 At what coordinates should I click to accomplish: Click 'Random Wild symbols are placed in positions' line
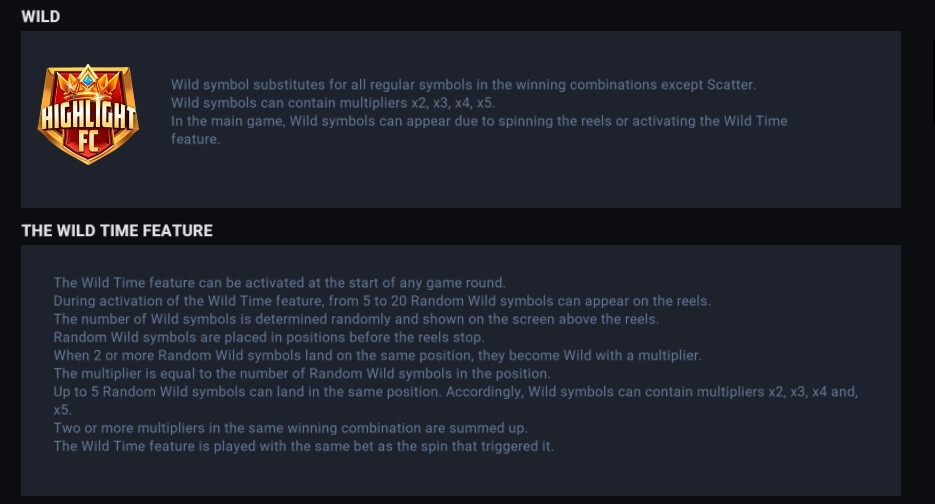268,337
